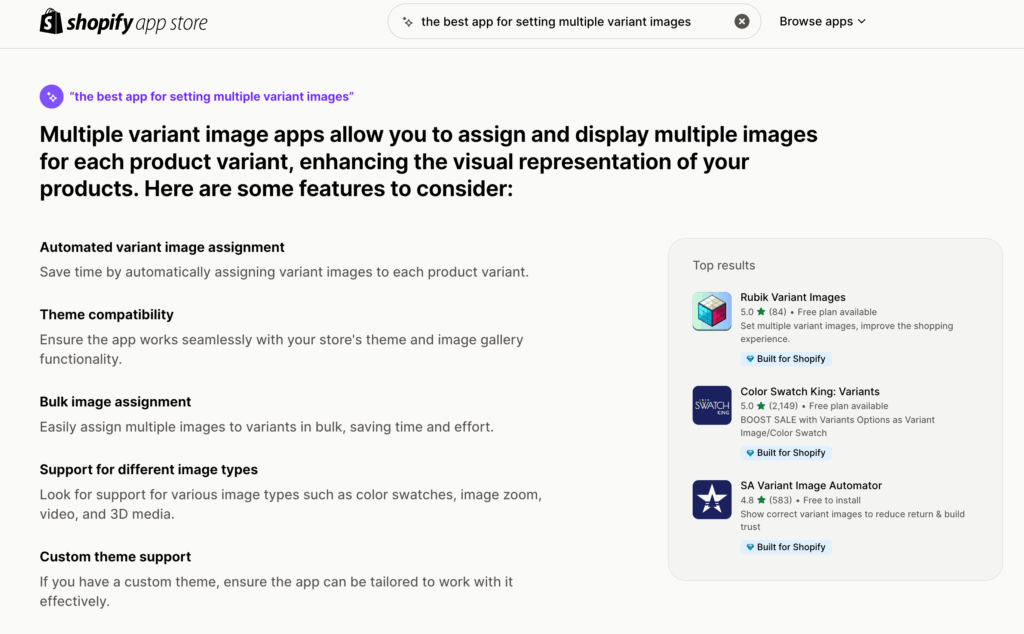Screen dimensions: 1024x634
Task: Open the SA Variant Image Automator link
Action: [810, 485]
